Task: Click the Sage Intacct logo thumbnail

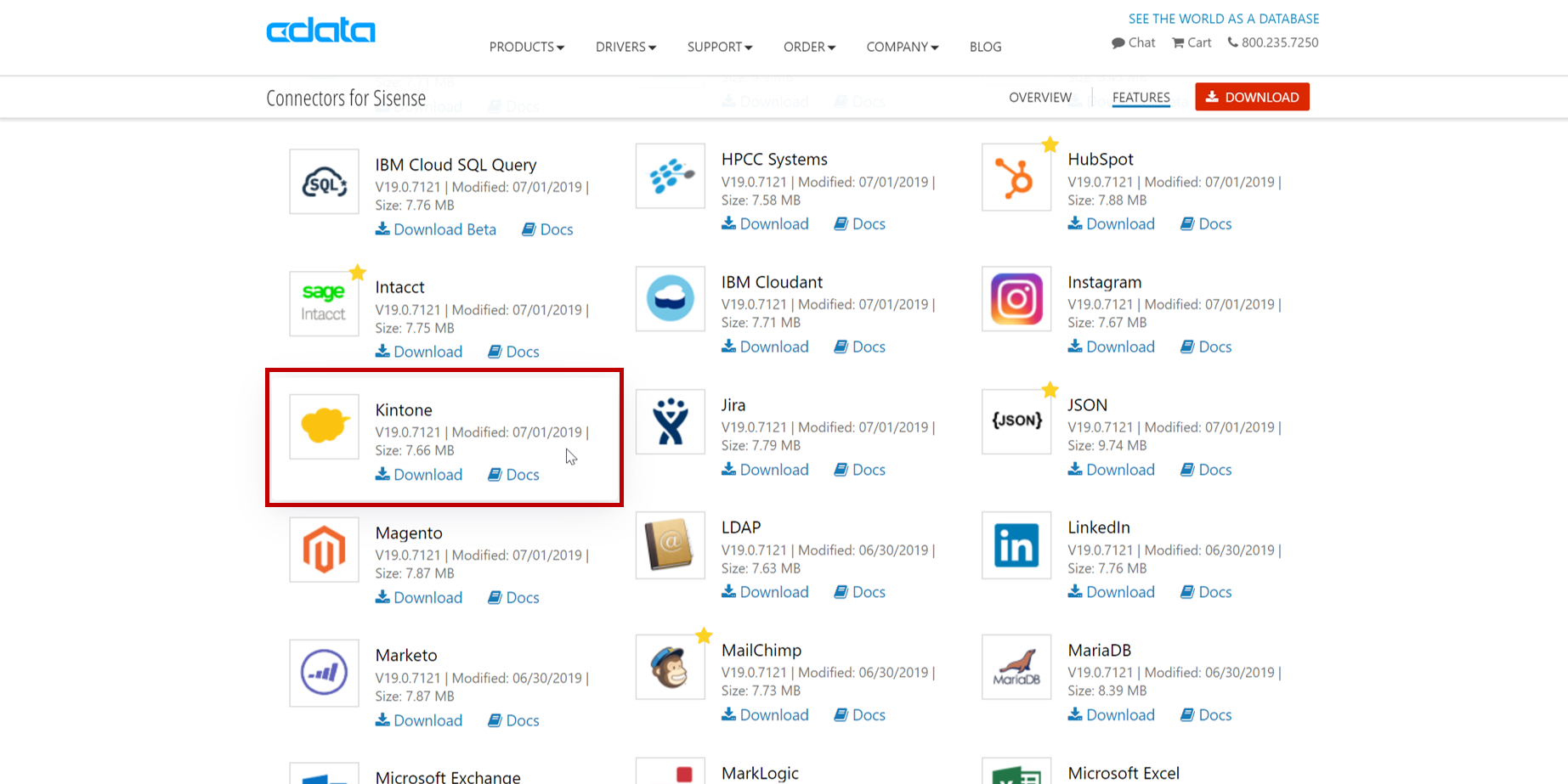Action: [x=324, y=304]
